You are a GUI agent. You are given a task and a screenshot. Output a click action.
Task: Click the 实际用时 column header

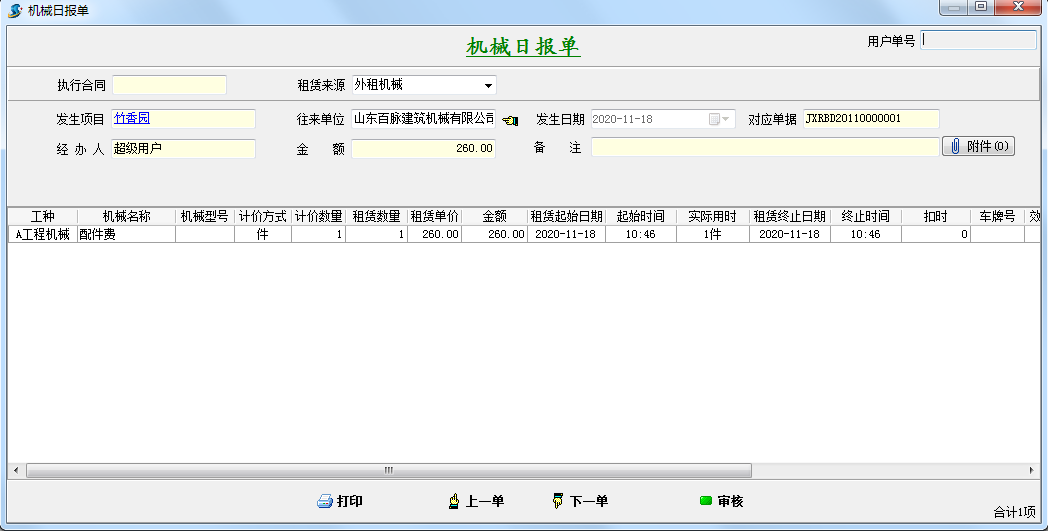coord(712,216)
